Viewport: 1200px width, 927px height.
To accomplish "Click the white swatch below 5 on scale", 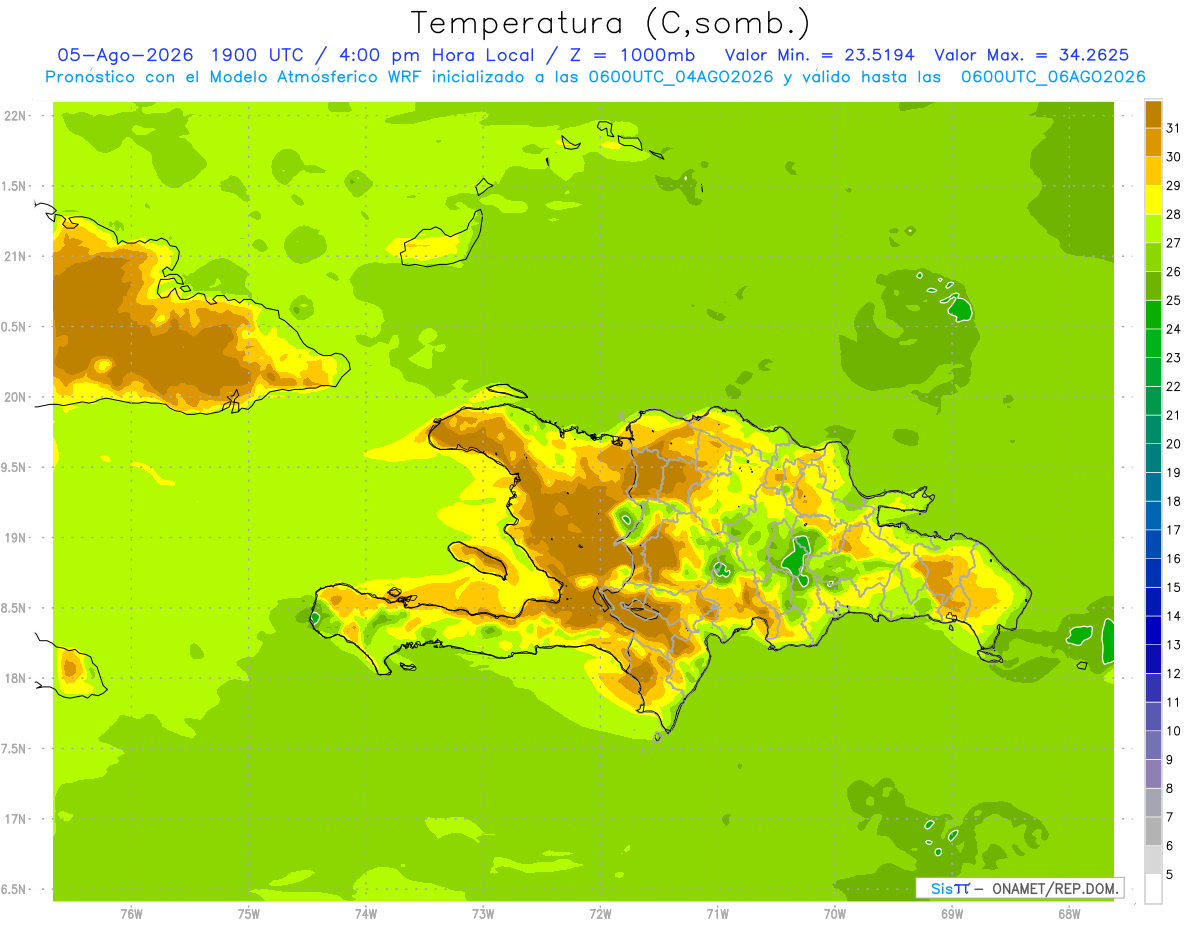I will coord(1153,888).
